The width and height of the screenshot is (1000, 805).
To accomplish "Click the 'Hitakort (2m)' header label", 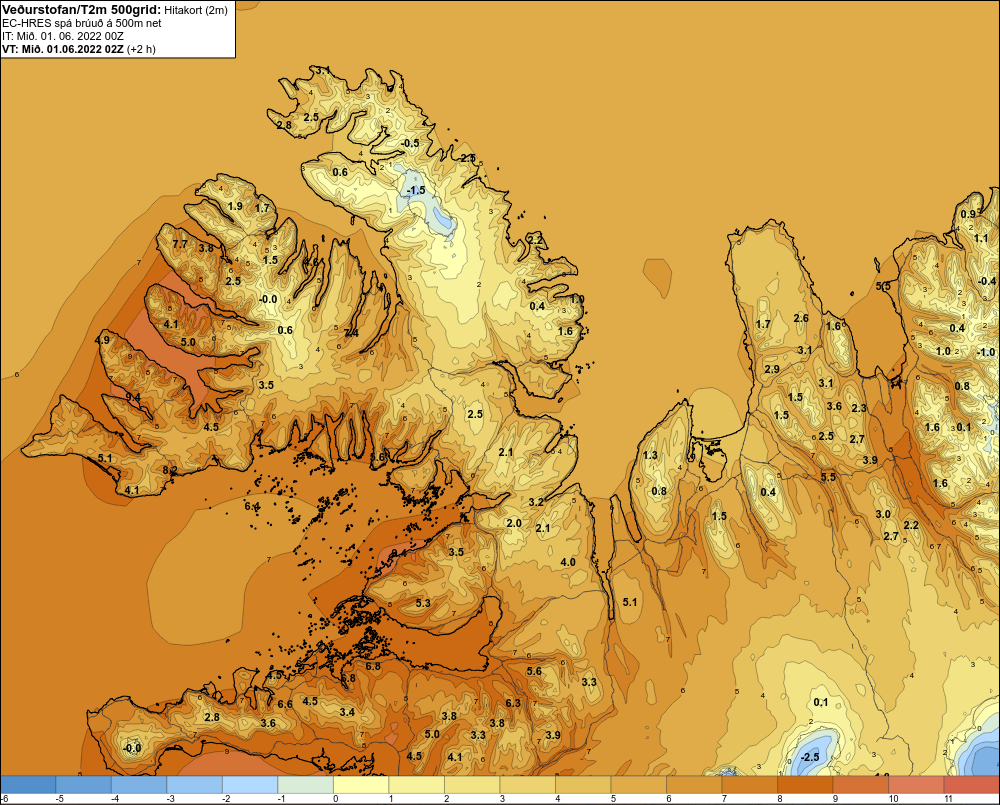I will (x=195, y=10).
